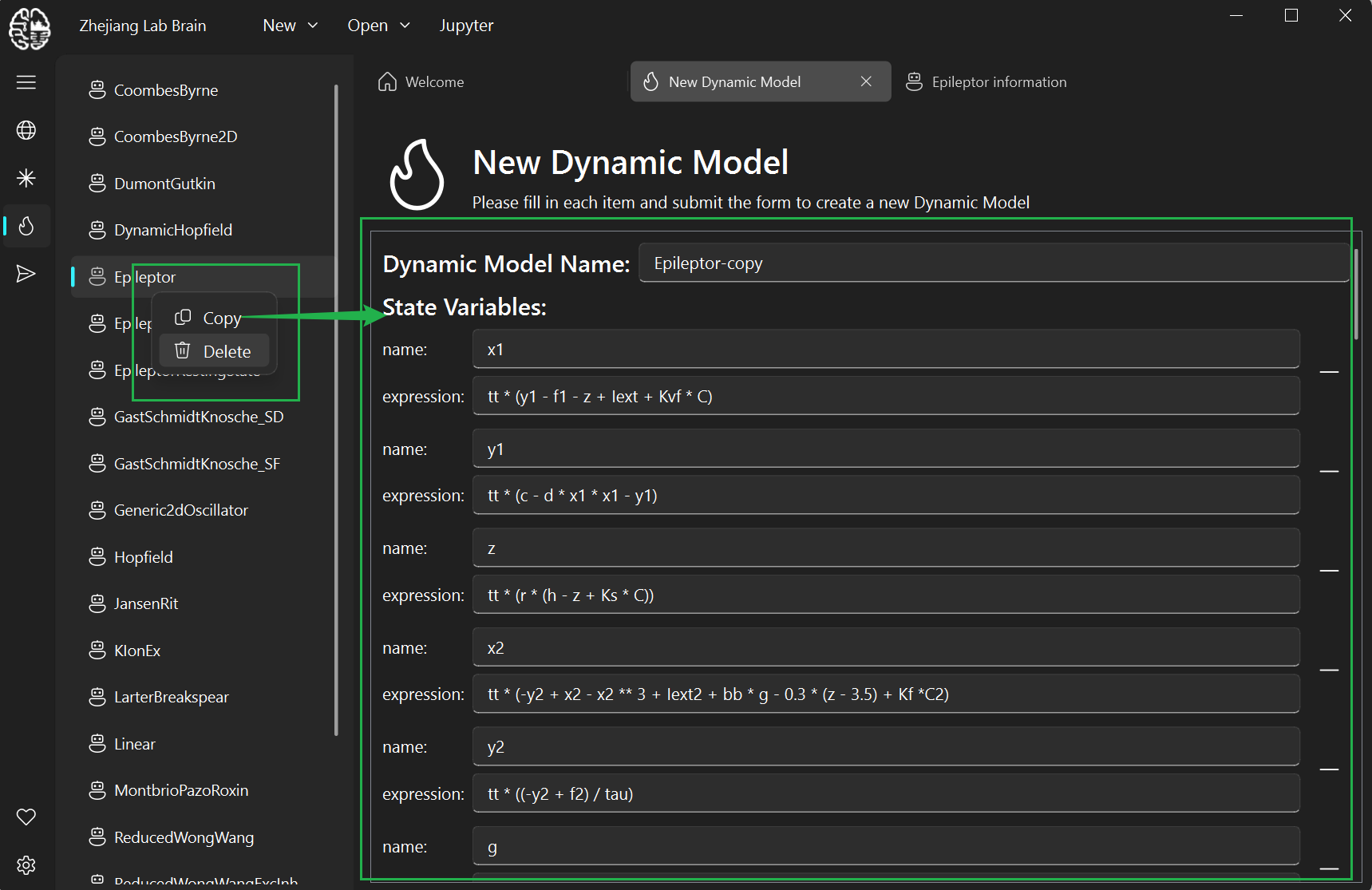
Task: Select CoombesByrne2D in model list
Action: (x=203, y=136)
